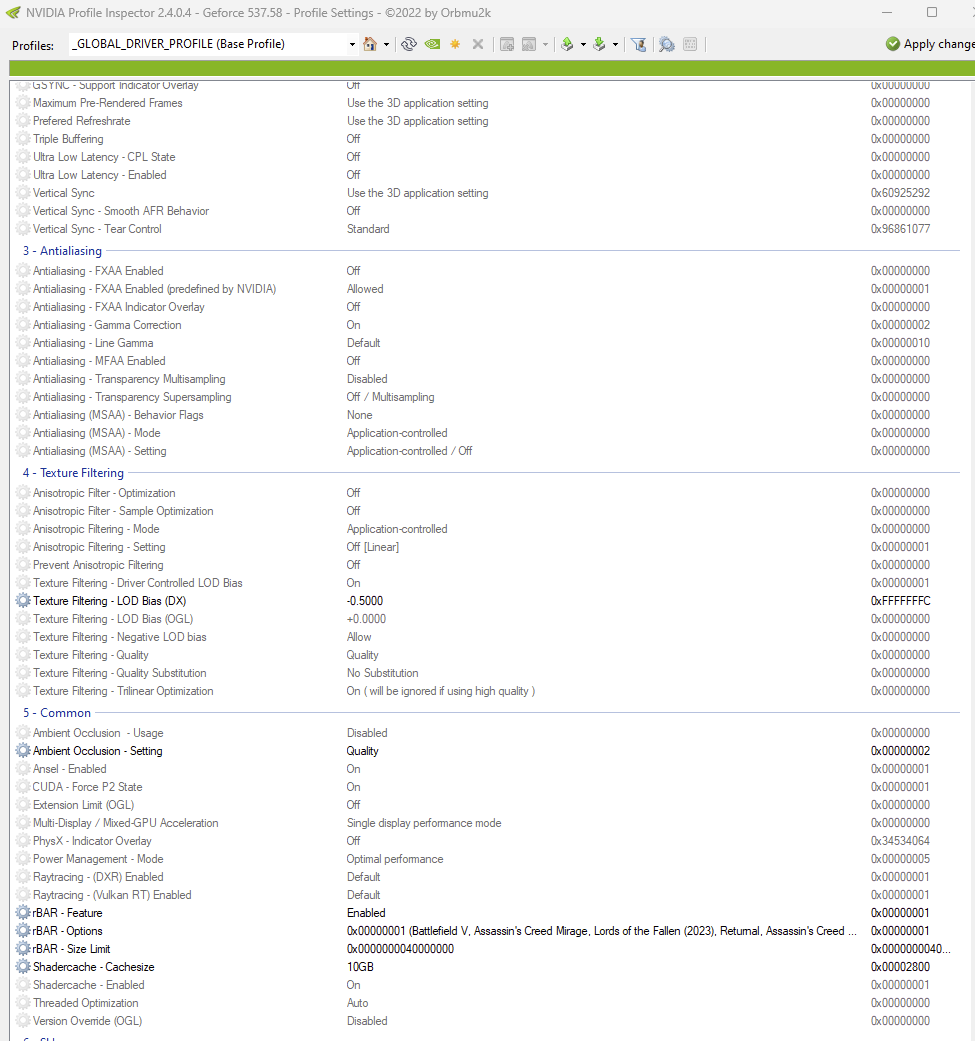Open the dropdown arrow beside the remove application icon
The width and height of the screenshot is (975, 1041).
pyautogui.click(x=546, y=44)
